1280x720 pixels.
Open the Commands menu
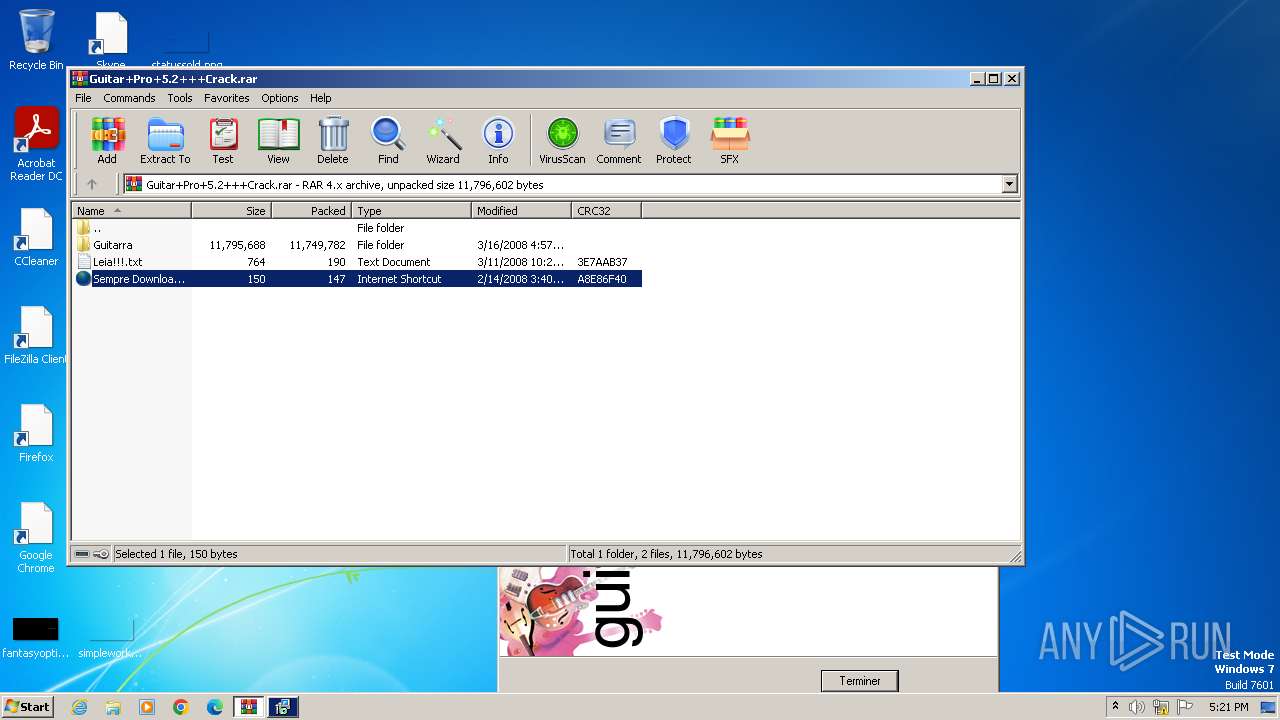129,98
